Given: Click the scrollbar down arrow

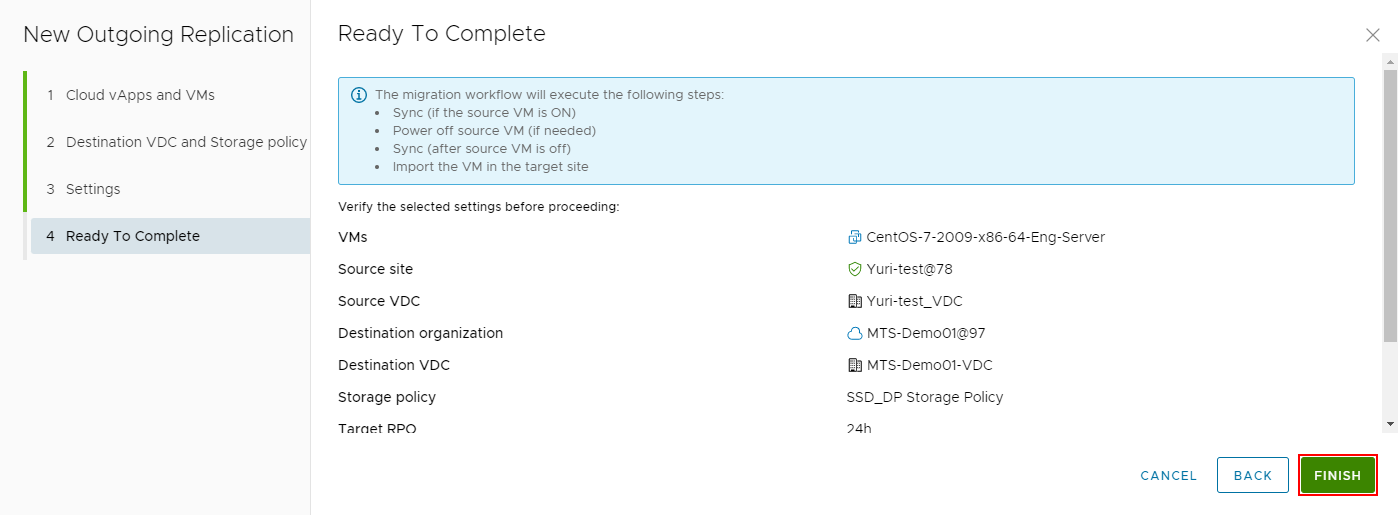Looking at the screenshot, I should tap(1390, 424).
